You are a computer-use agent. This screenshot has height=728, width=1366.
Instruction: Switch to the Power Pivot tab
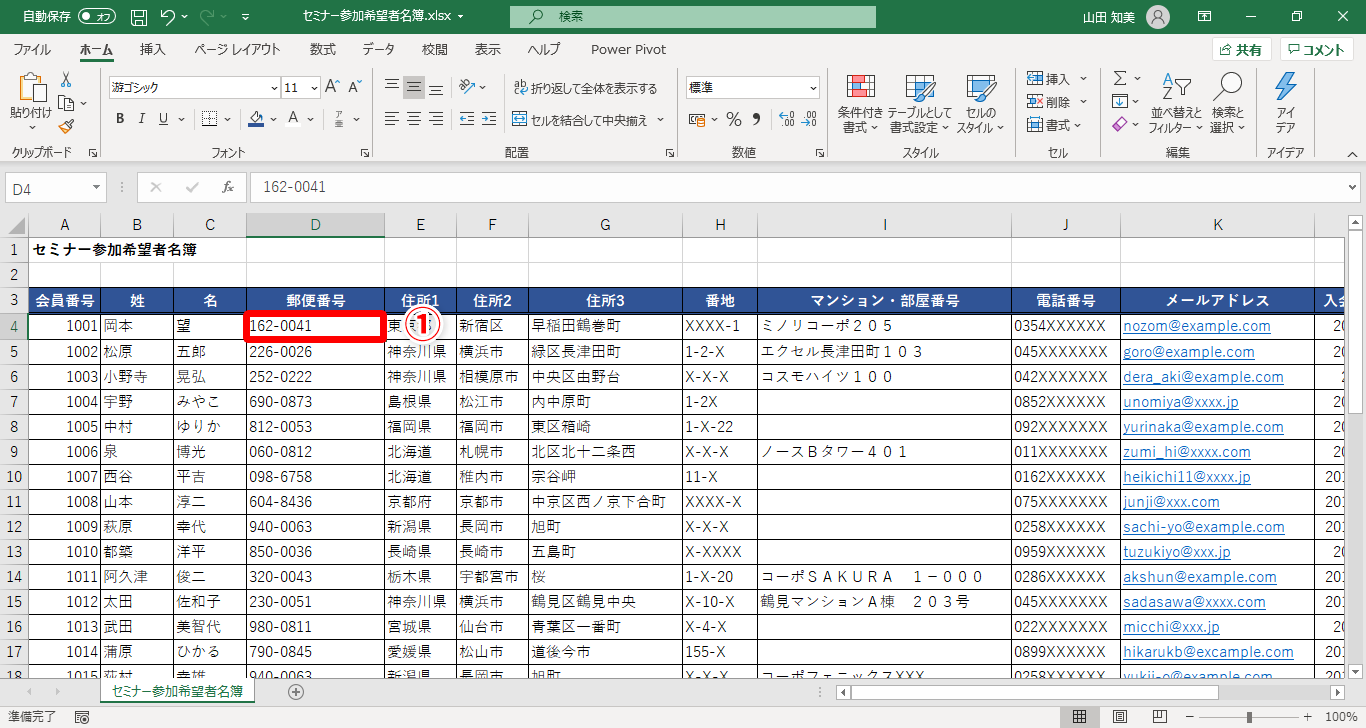tap(628, 50)
